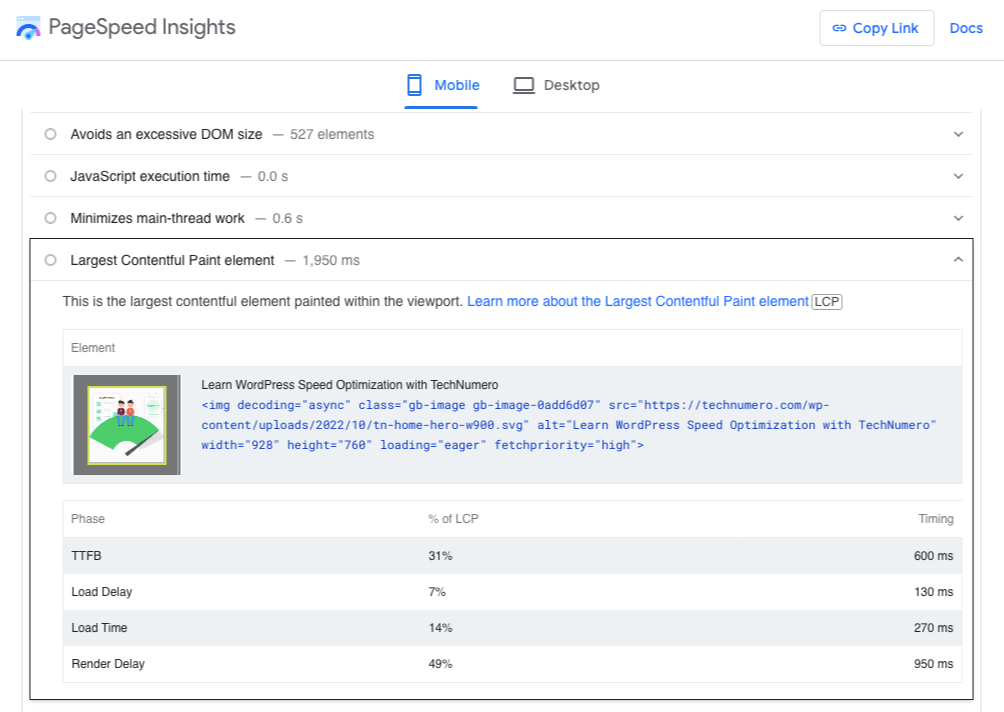Click the status circle for Largest Contentful Paint element

click(50, 259)
